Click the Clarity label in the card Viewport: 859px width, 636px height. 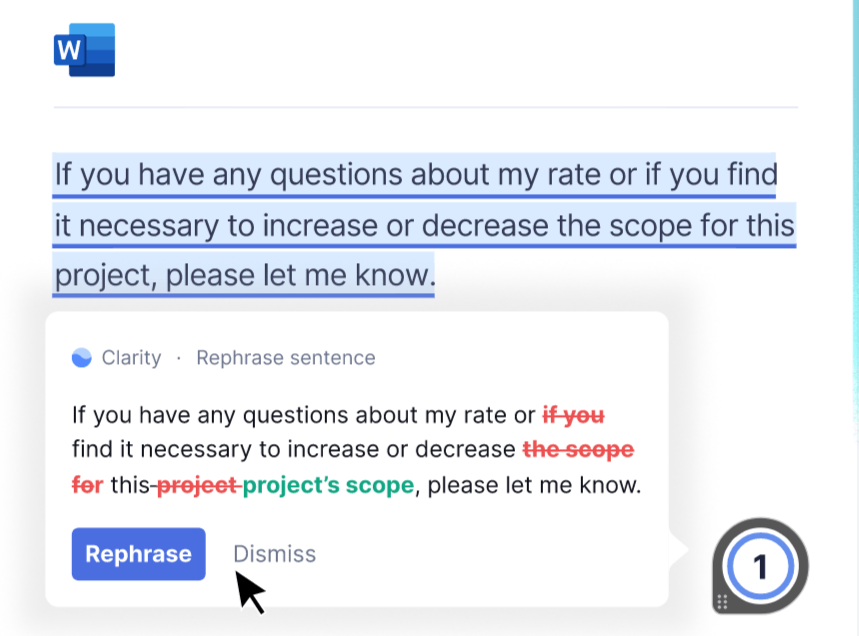(131, 358)
